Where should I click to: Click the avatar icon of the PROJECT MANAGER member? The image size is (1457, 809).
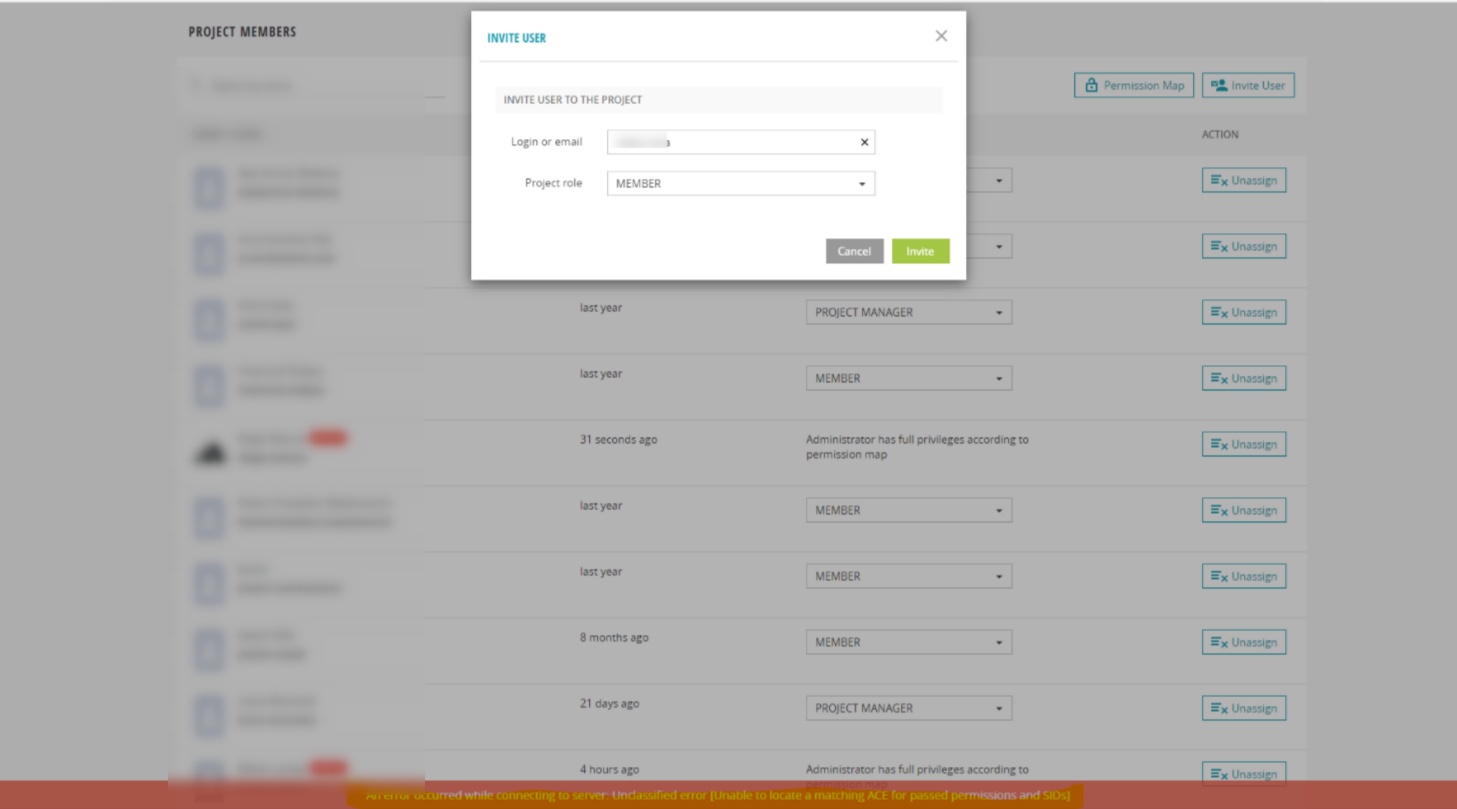pyautogui.click(x=209, y=320)
